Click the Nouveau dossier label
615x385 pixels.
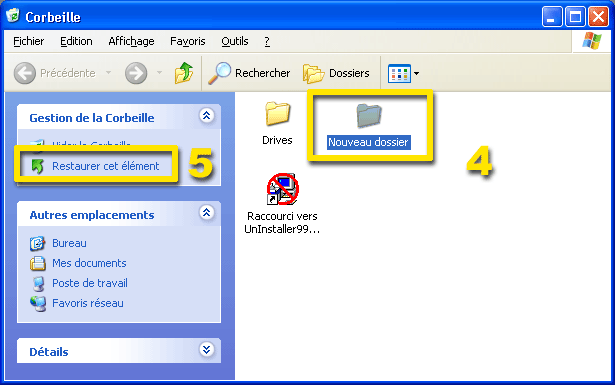click(369, 142)
